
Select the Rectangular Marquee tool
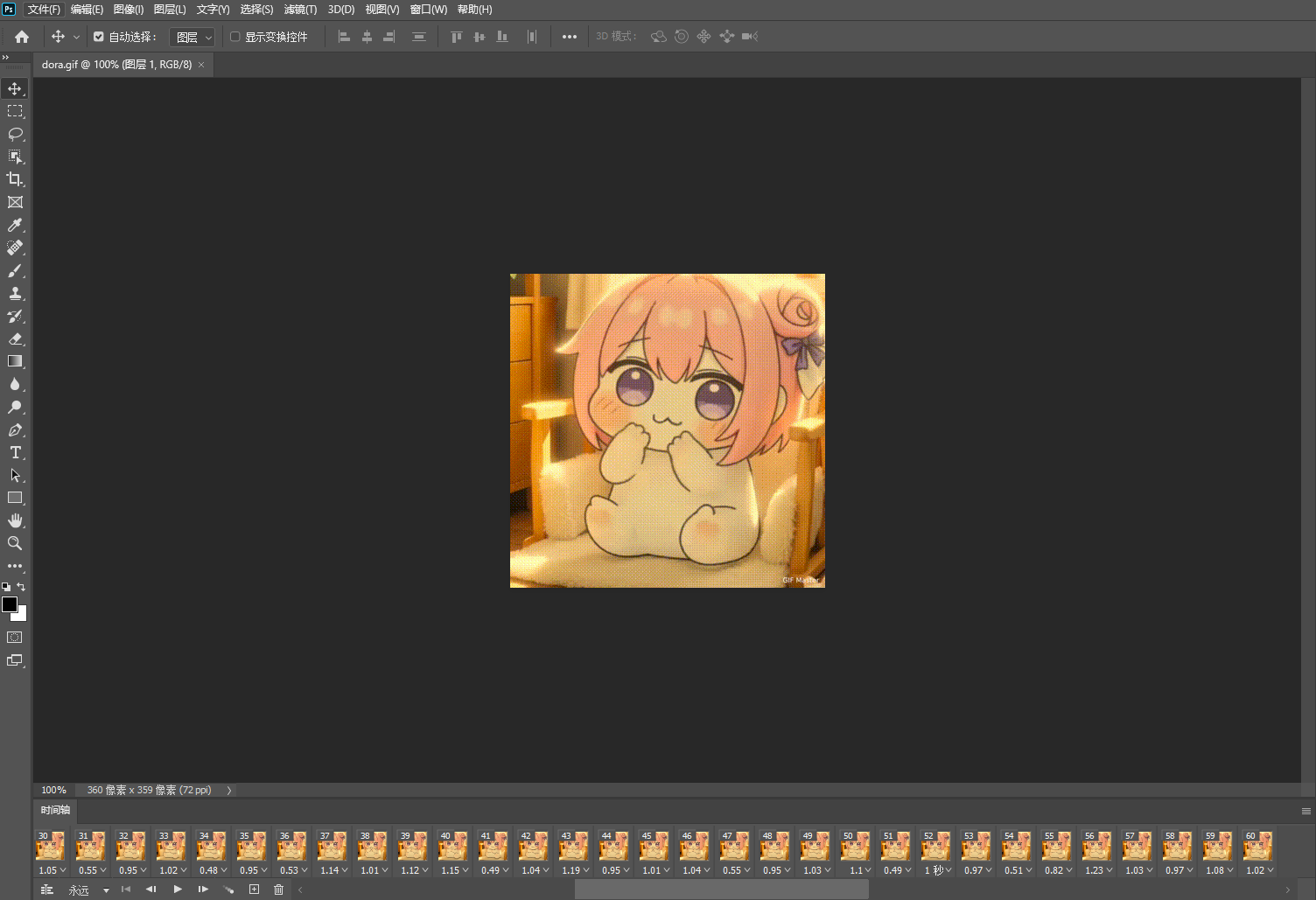pos(15,111)
